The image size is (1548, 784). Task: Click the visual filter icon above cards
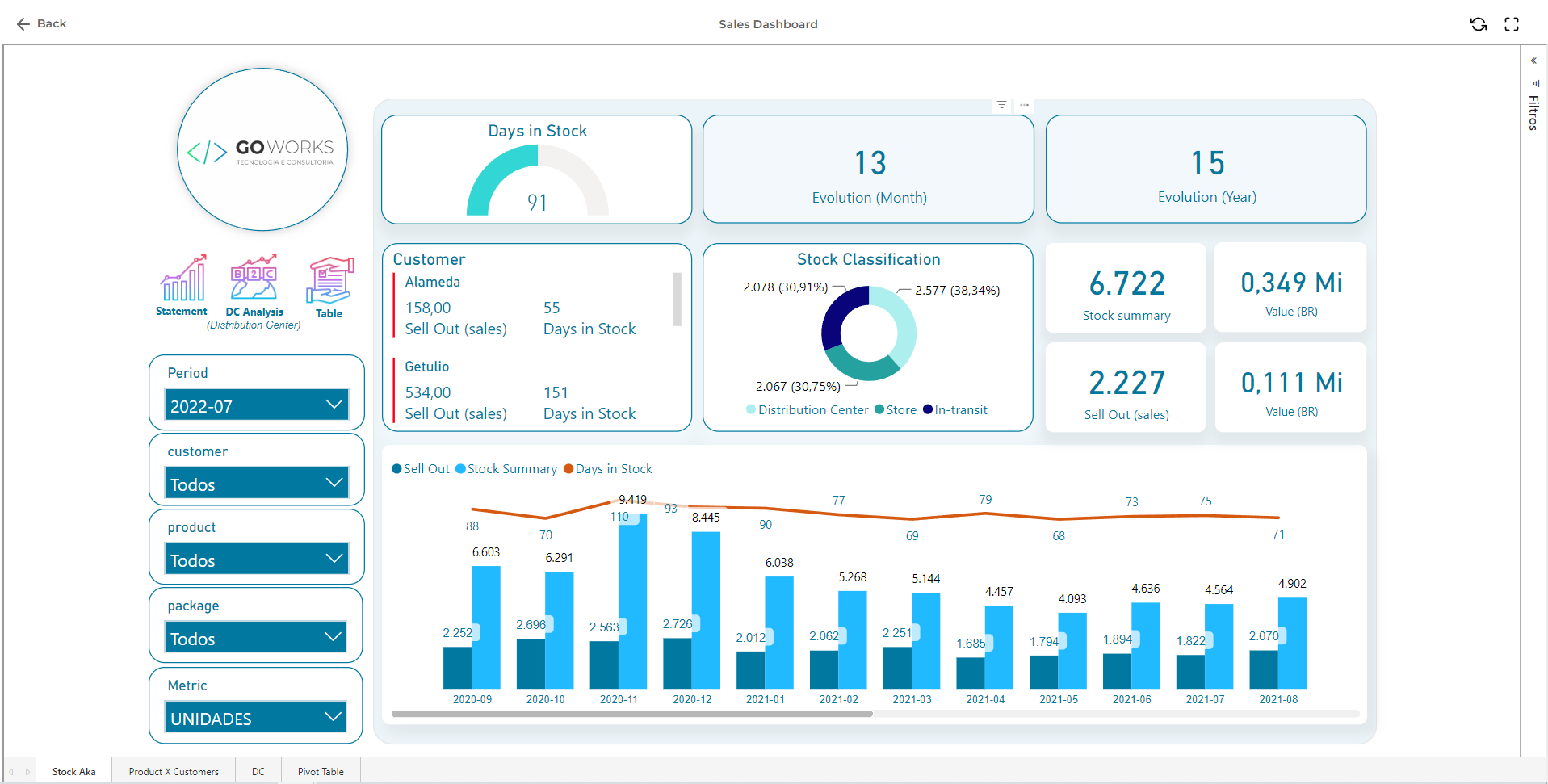[x=1001, y=105]
